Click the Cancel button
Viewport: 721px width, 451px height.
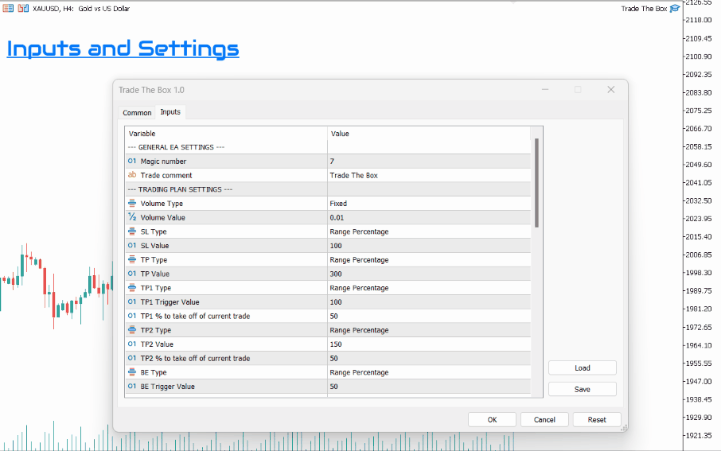pyautogui.click(x=544, y=419)
